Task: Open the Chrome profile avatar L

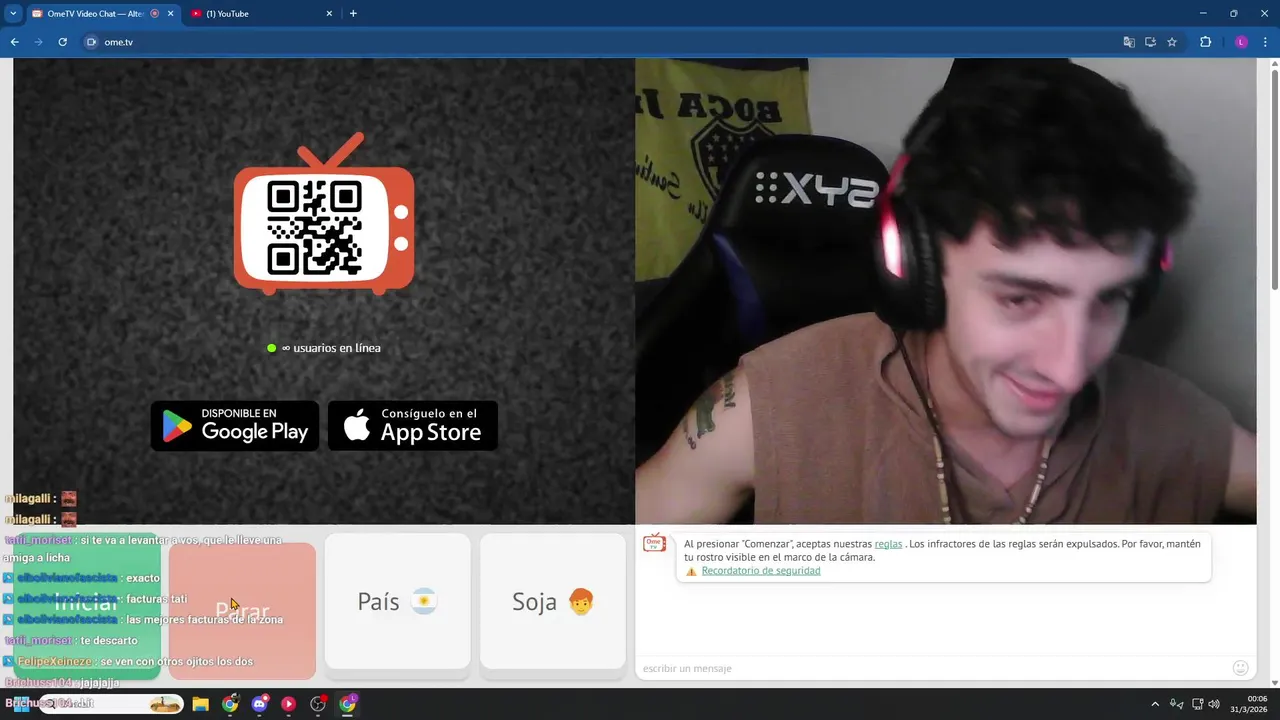Action: (x=1241, y=42)
